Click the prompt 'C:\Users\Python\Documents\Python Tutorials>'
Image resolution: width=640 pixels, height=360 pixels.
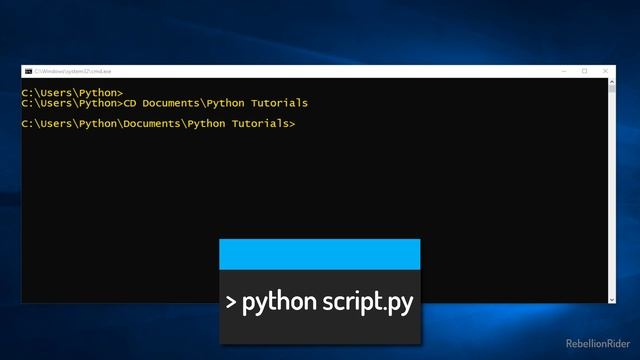click(158, 123)
